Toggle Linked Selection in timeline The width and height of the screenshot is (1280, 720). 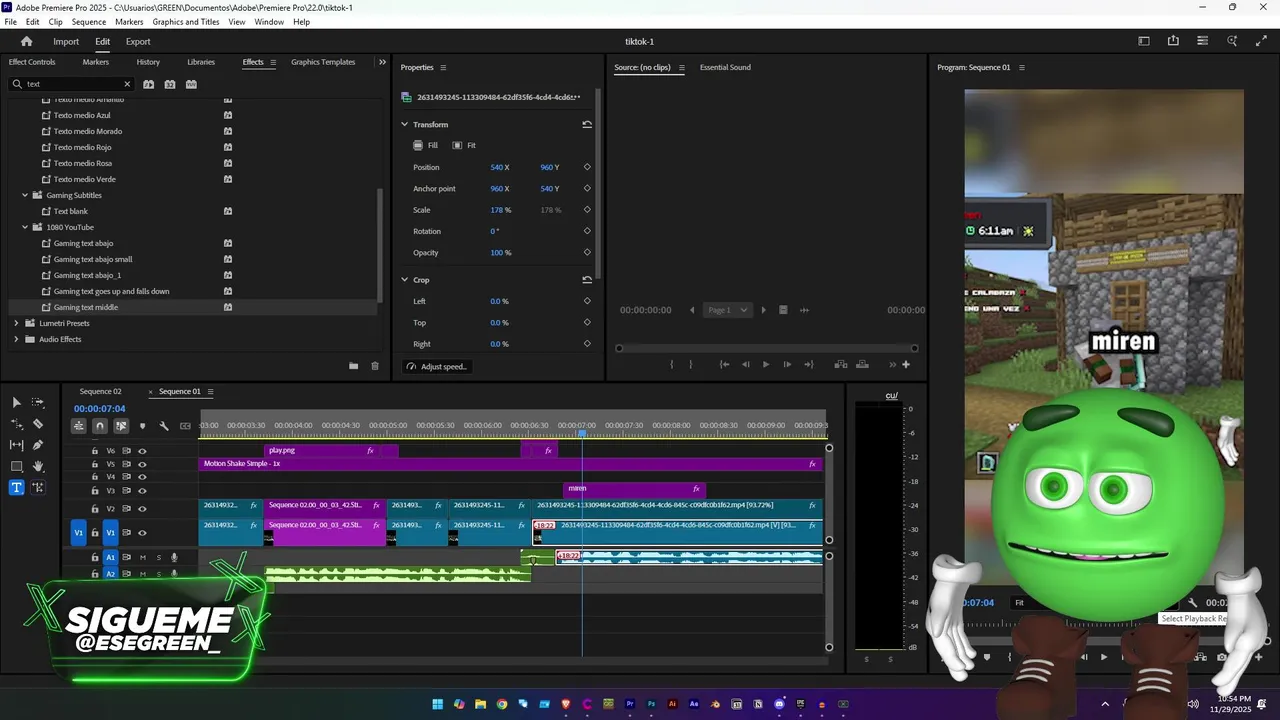coord(121,426)
